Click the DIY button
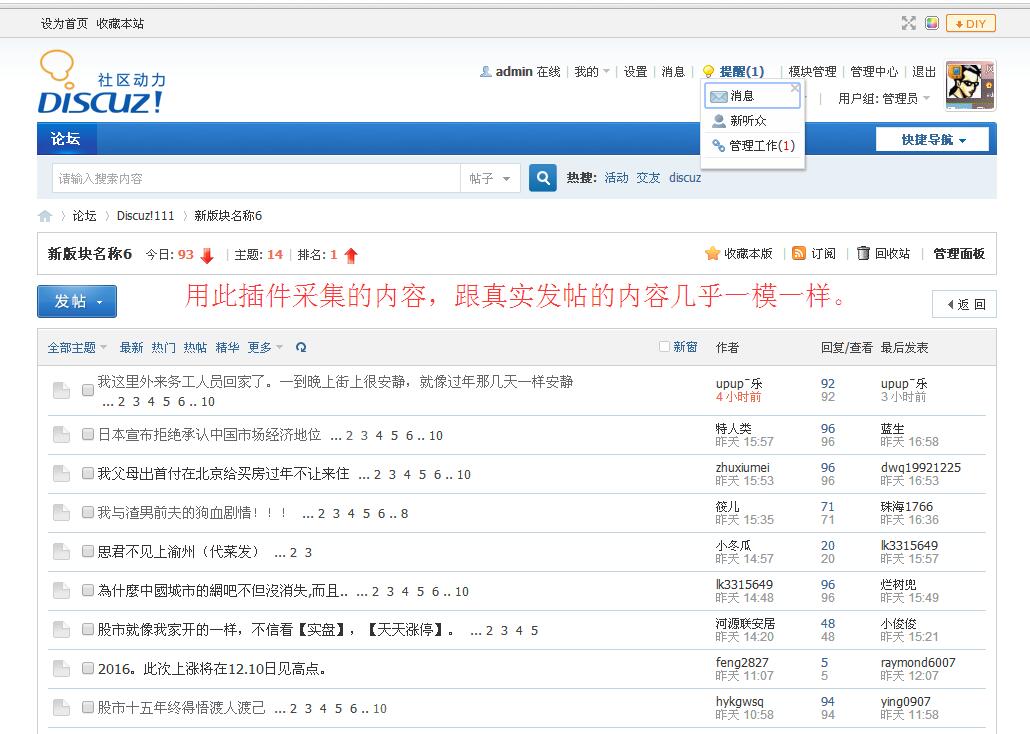Image resolution: width=1030 pixels, height=734 pixels. 971,24
